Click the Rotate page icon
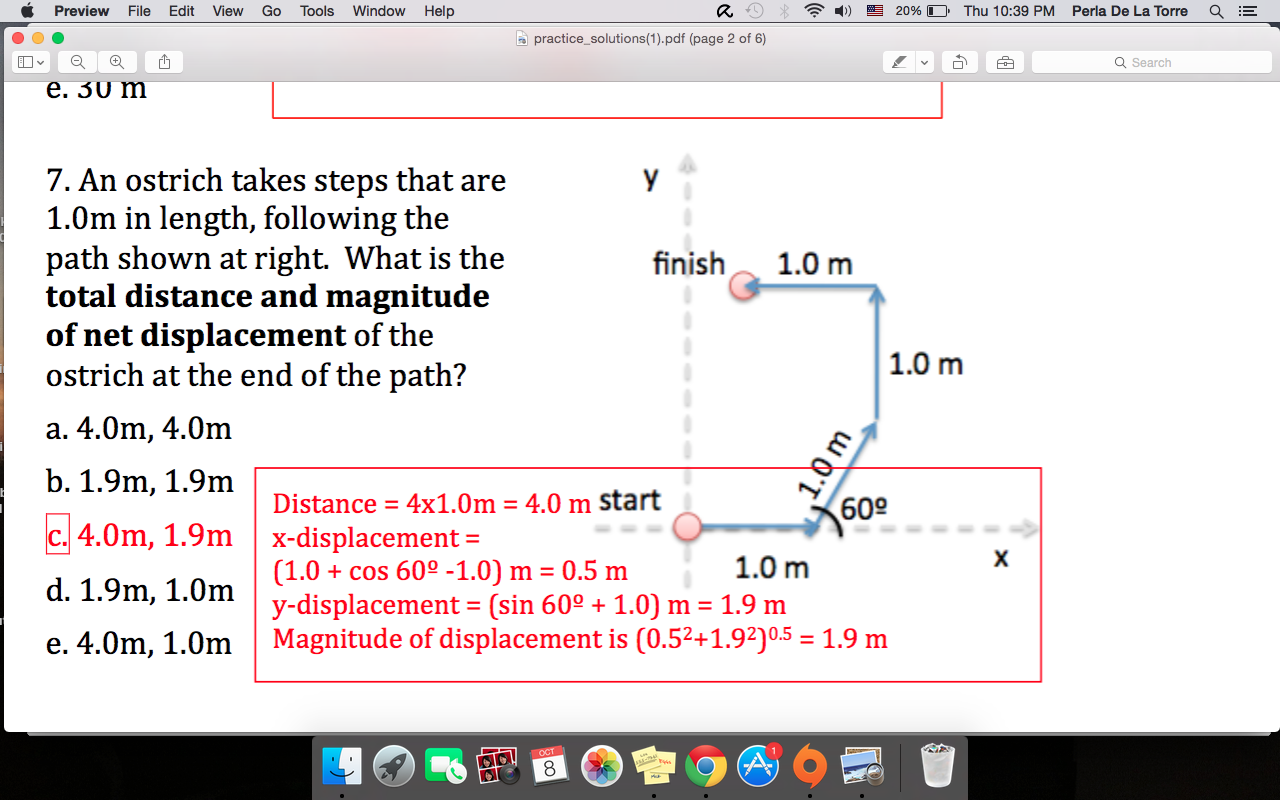The image size is (1280, 800). point(959,61)
